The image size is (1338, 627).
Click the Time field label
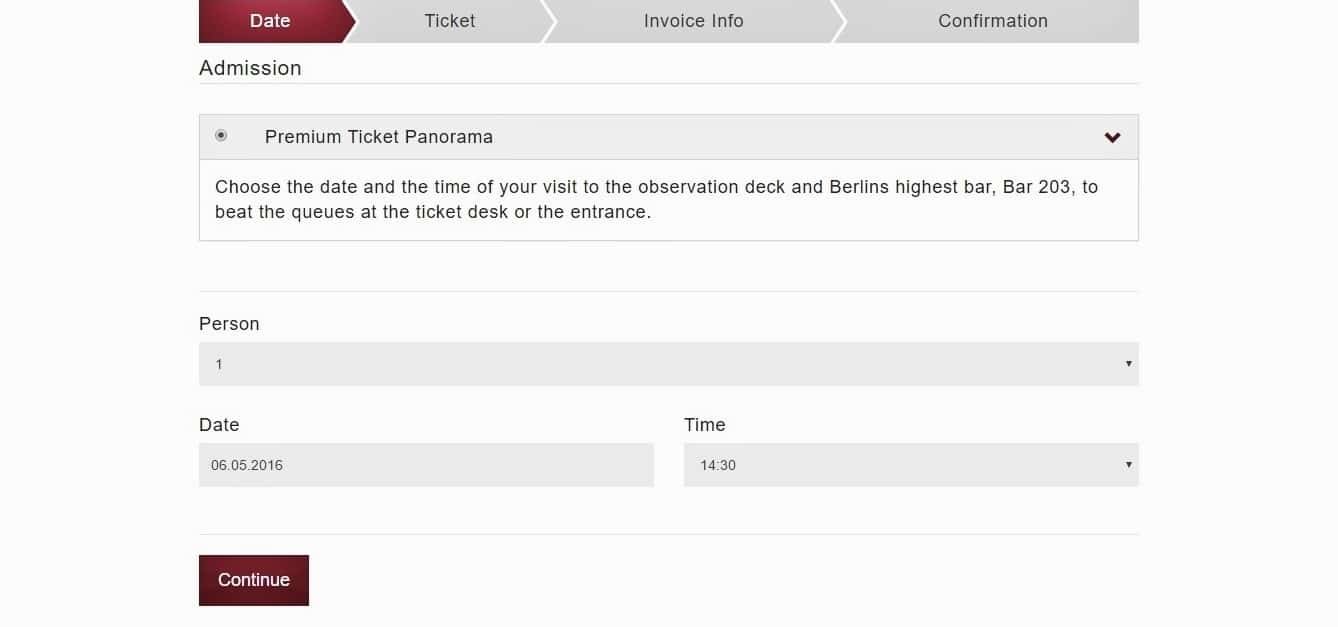704,425
